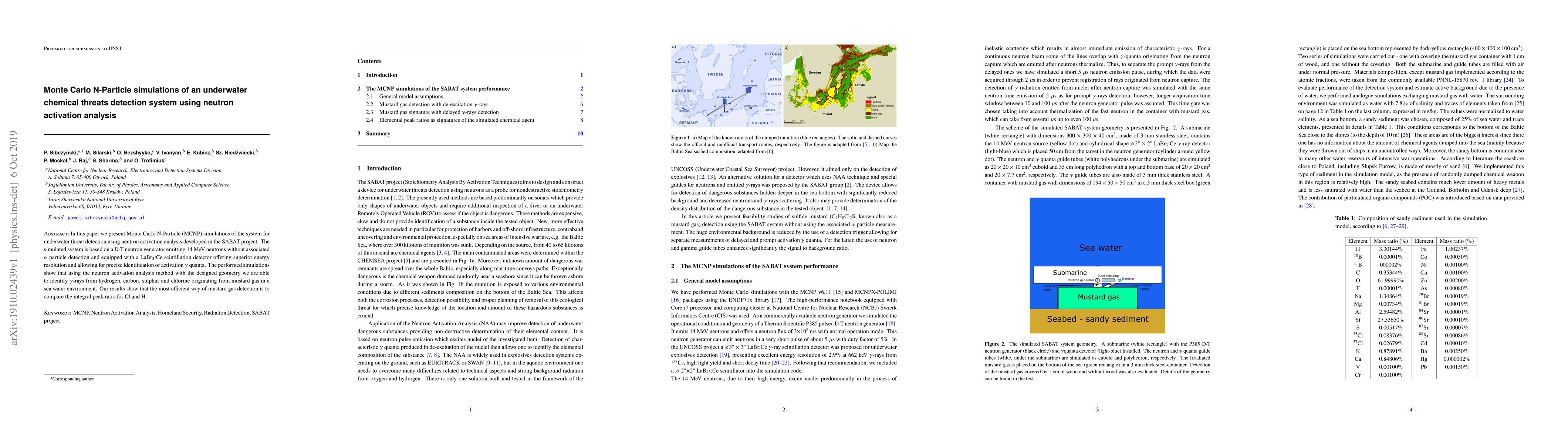Jump to 'General model assumptions' contents entry
1568x444 pixels.
411,97
